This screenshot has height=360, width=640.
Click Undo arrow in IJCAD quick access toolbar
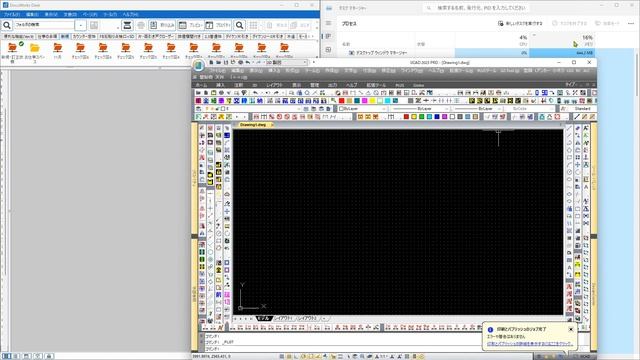[248, 62]
